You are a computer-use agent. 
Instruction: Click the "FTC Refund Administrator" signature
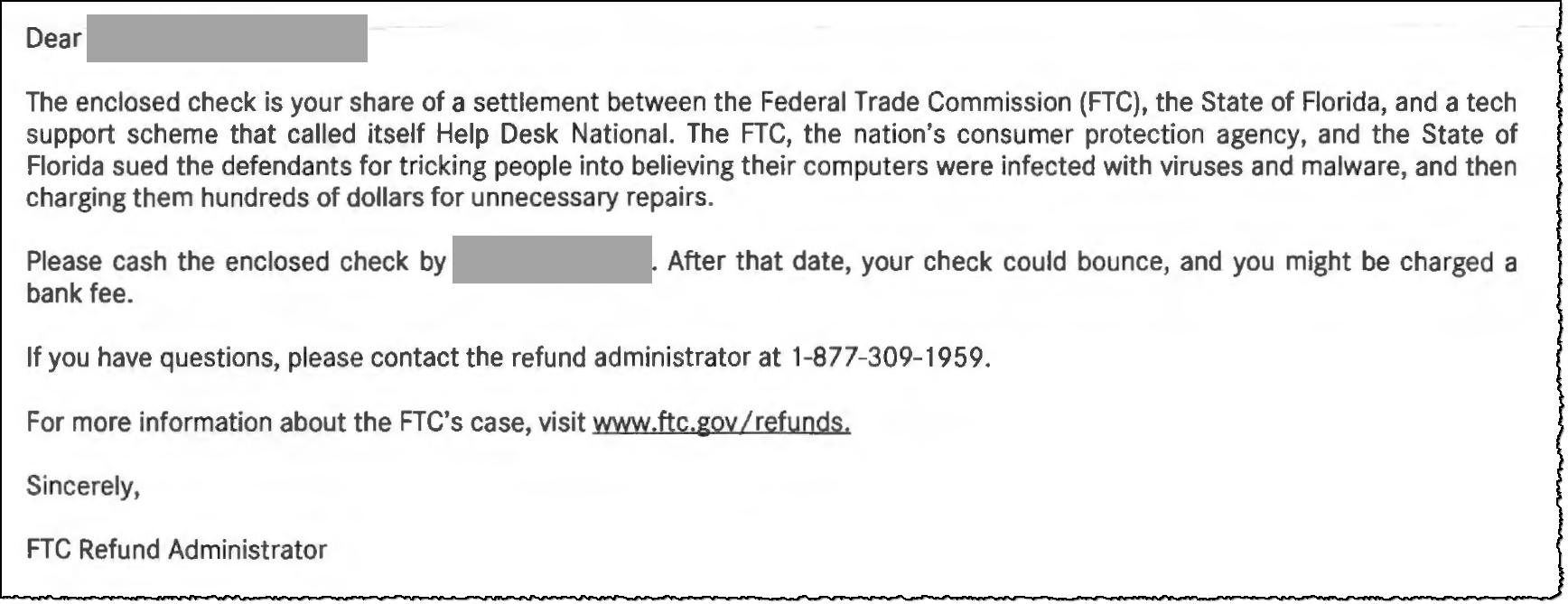pos(176,549)
